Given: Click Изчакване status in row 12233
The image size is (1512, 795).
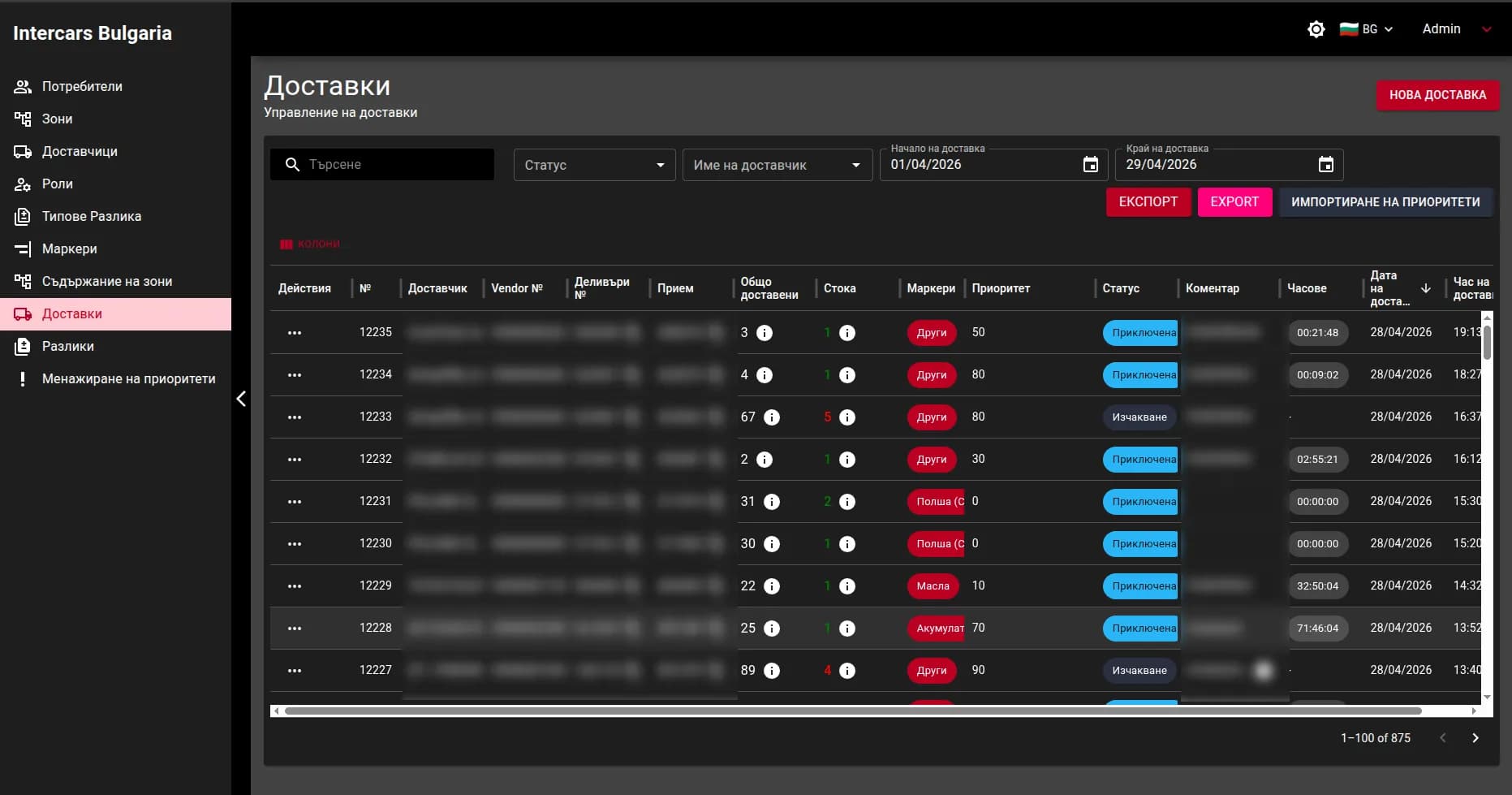Looking at the screenshot, I should [x=1139, y=417].
